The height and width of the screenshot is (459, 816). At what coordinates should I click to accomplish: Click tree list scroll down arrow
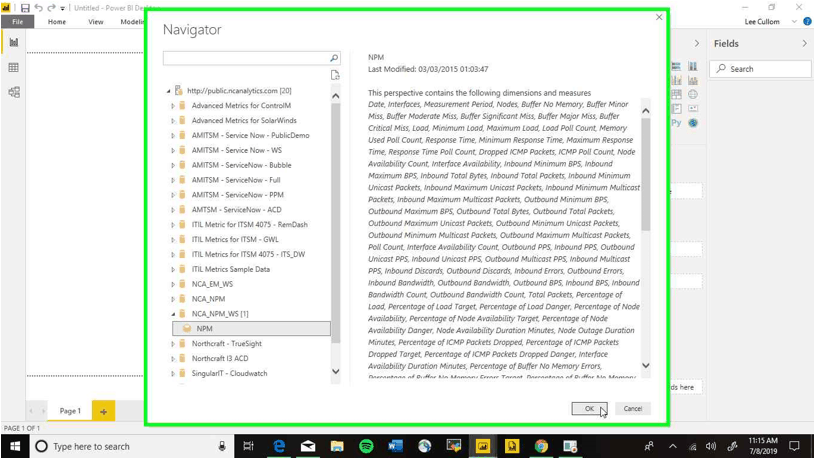point(336,372)
